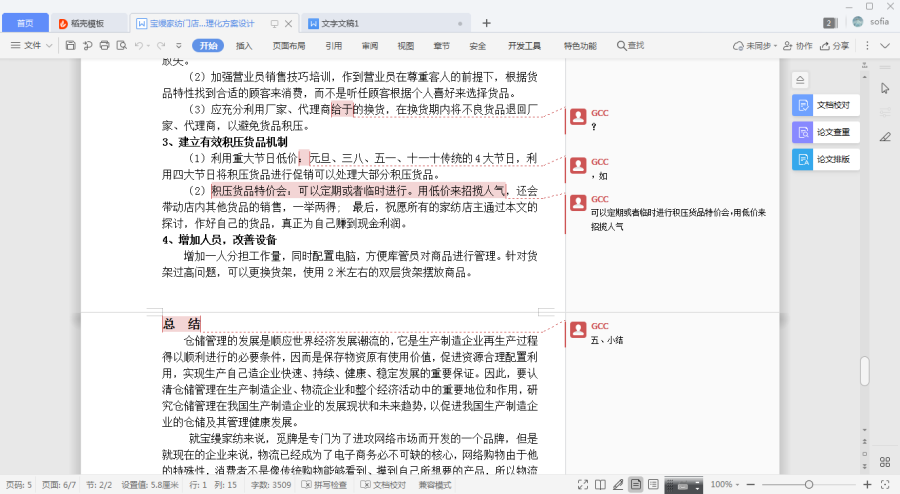Add a new tab with the plus button
Screen dimensions: 900x494
486,23
